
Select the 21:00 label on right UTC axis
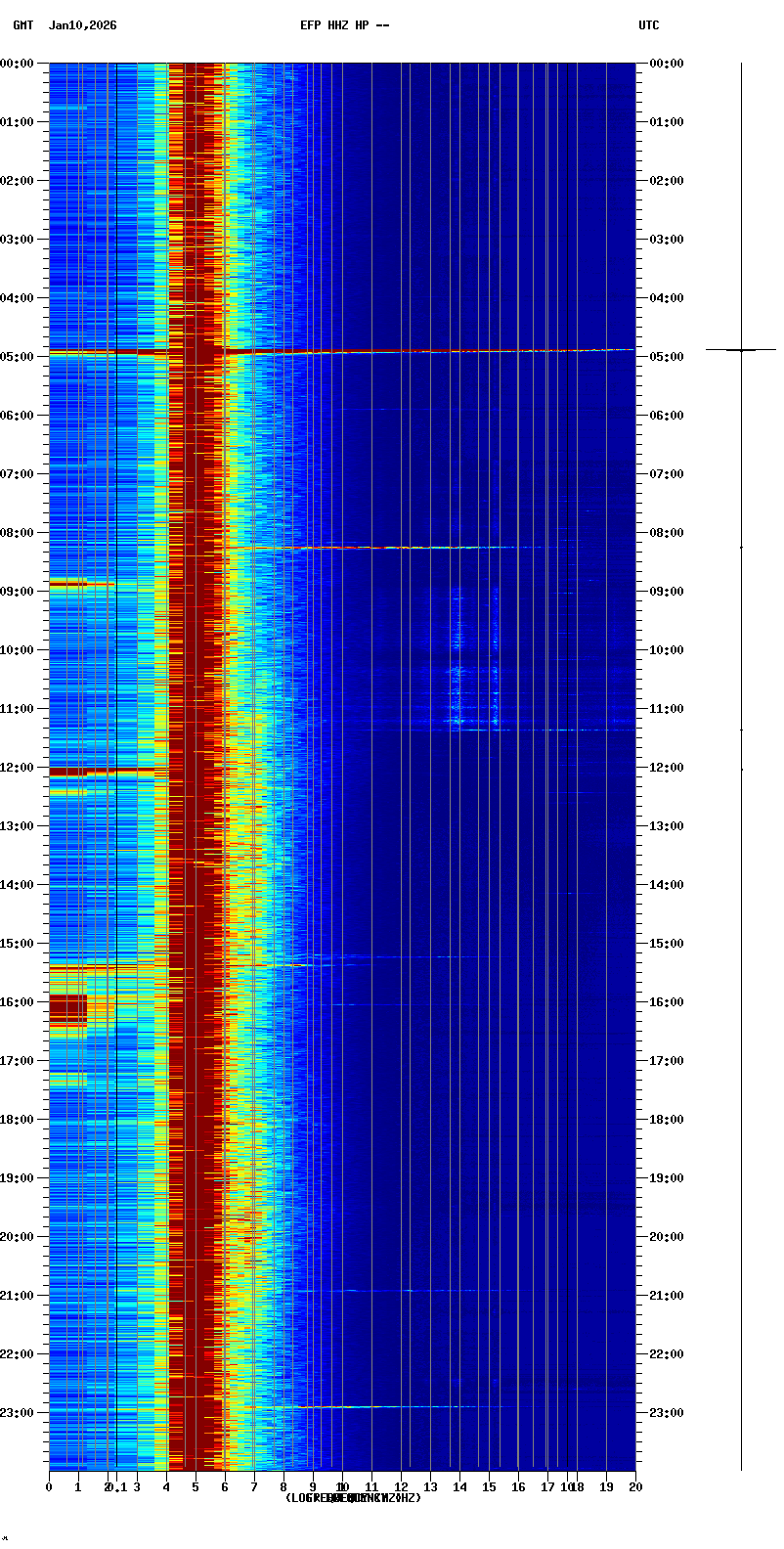point(667,1296)
